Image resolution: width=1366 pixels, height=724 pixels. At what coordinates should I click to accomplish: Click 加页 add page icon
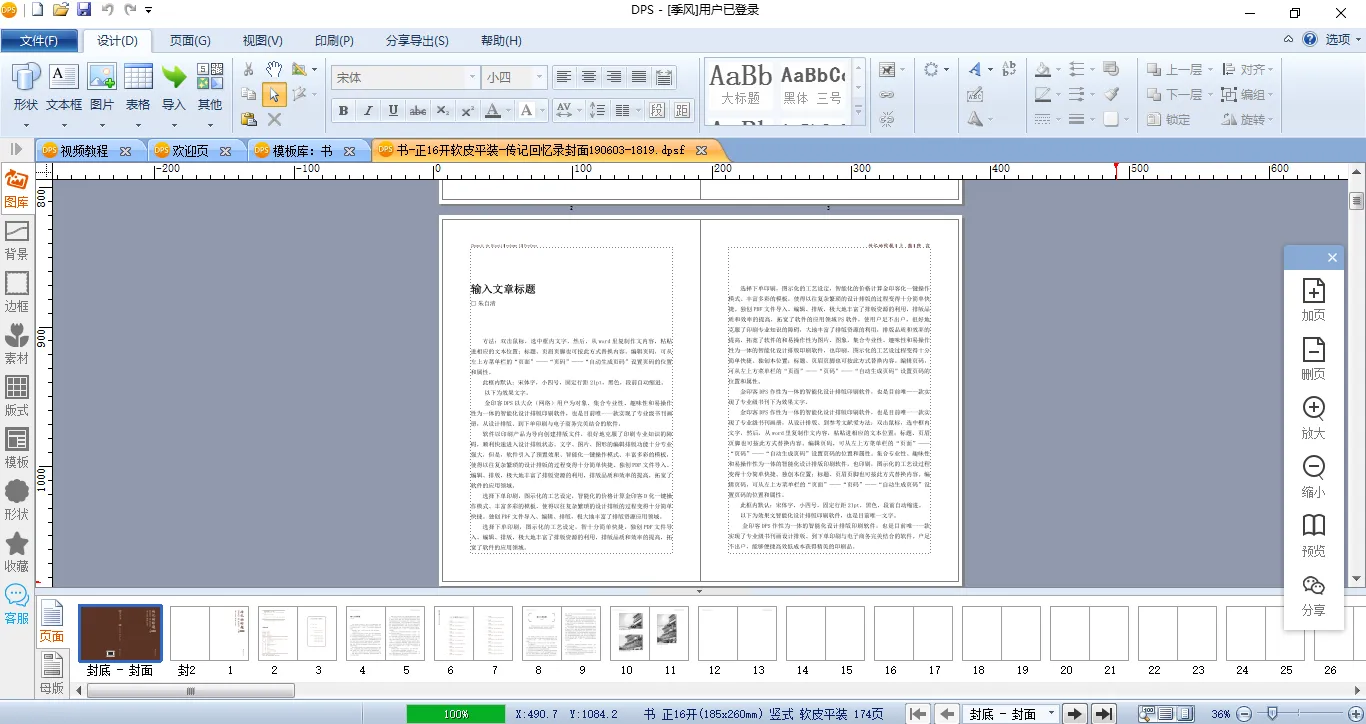(1313, 299)
